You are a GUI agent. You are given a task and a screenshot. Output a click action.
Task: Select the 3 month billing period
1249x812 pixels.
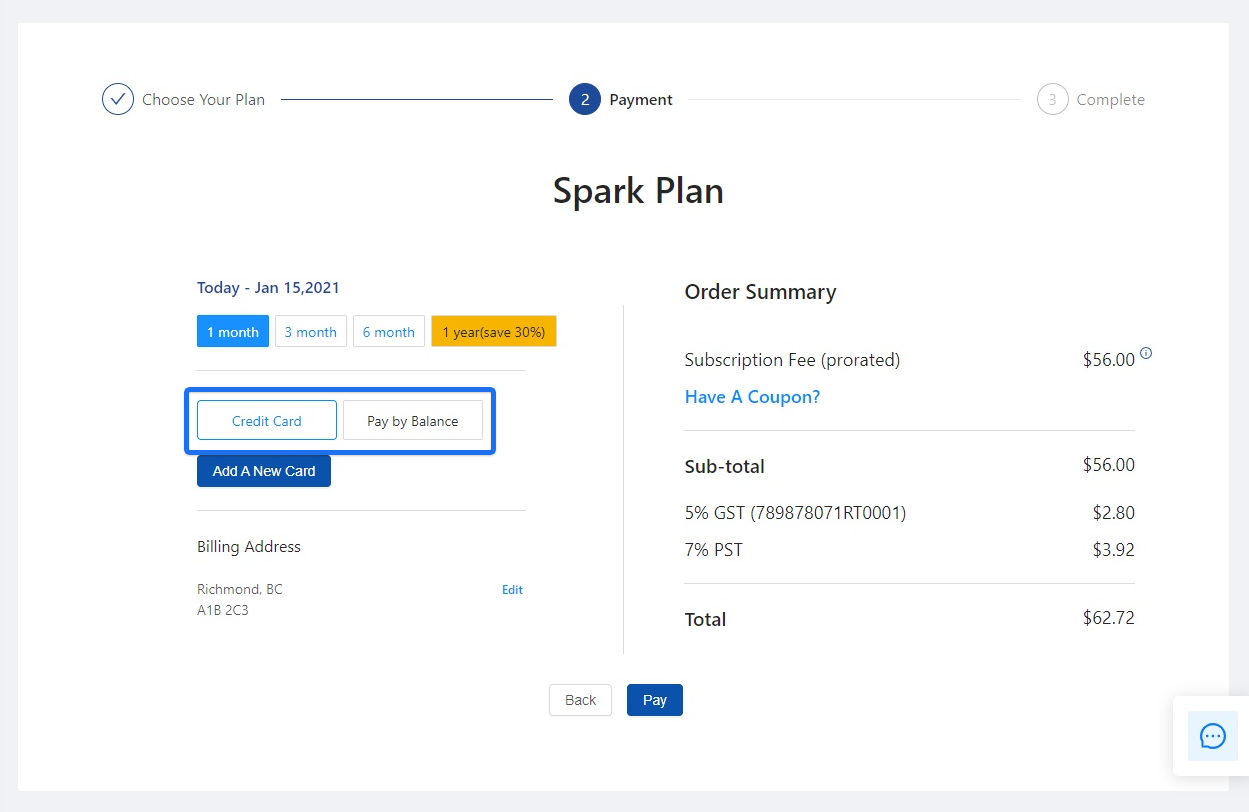pos(310,332)
